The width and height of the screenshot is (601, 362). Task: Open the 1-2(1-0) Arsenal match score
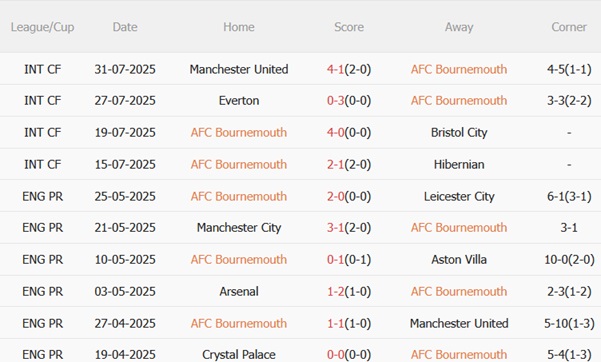click(x=349, y=291)
